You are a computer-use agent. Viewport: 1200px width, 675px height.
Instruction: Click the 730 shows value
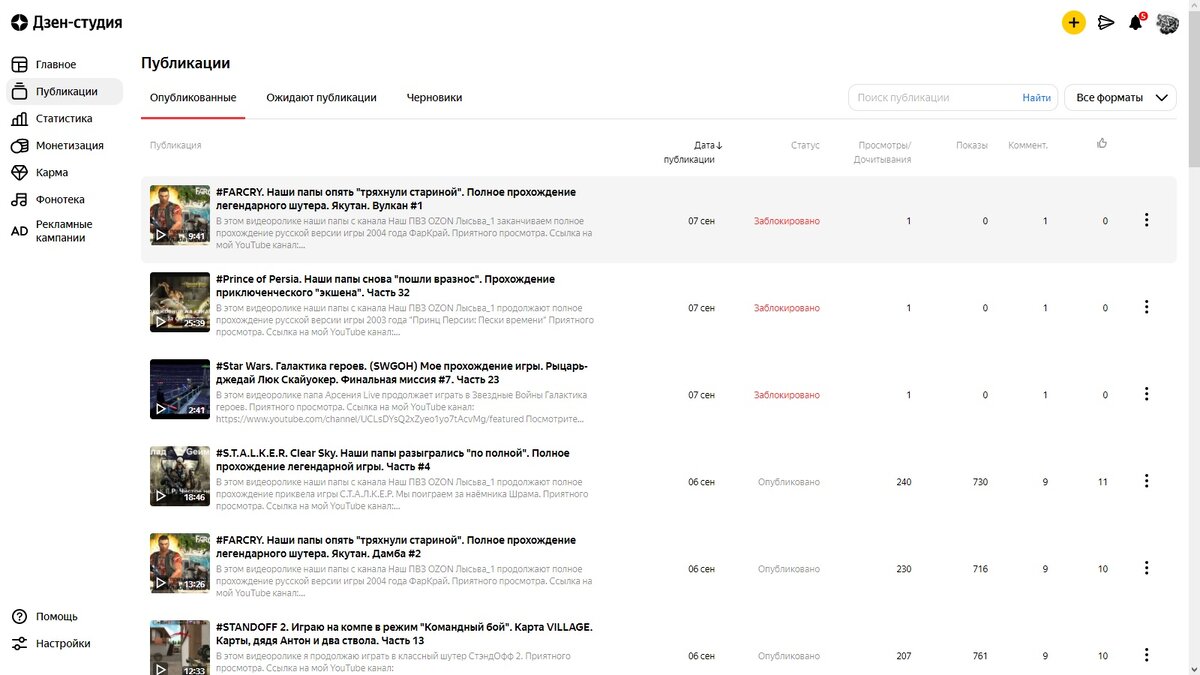(x=980, y=482)
